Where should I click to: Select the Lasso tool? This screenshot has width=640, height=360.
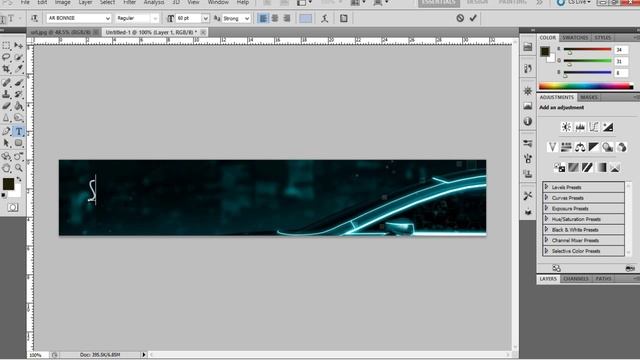[6, 58]
